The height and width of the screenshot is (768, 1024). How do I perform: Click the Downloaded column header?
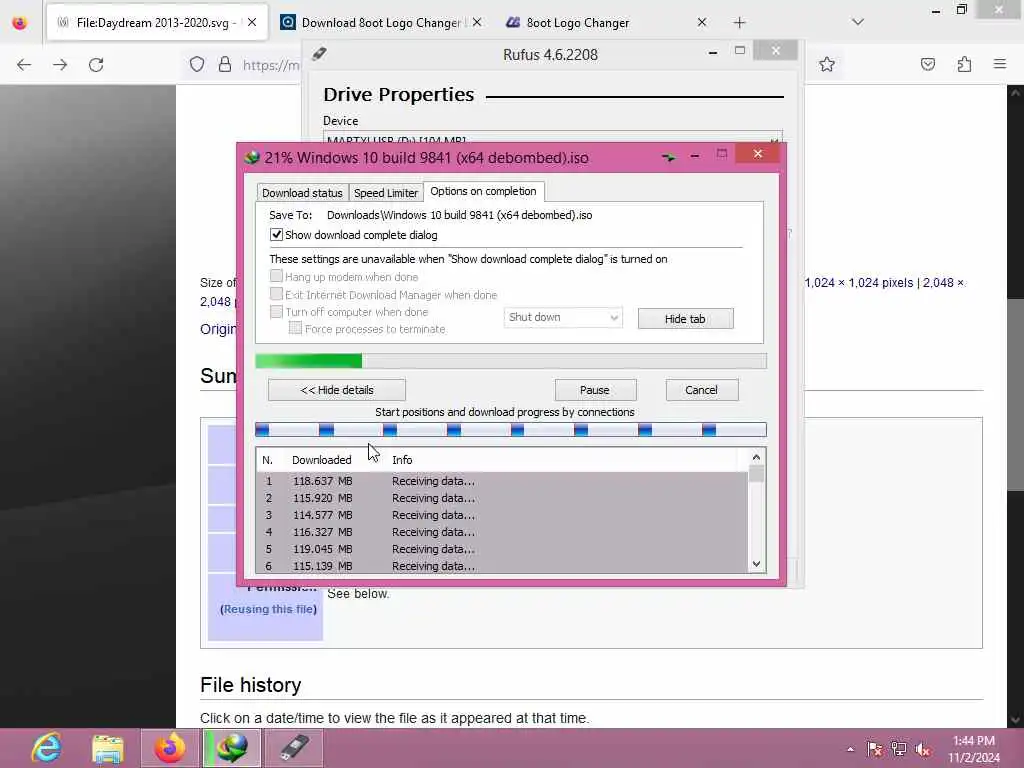point(321,460)
